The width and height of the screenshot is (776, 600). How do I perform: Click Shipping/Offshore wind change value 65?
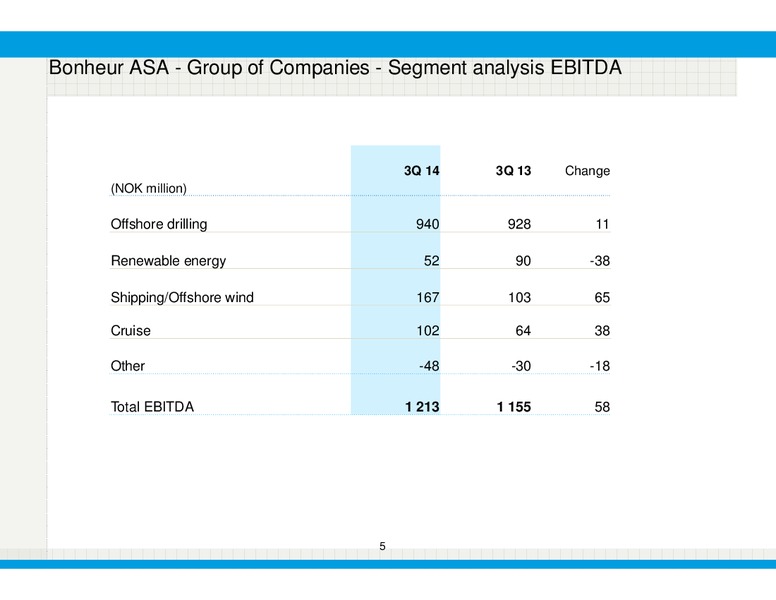(x=602, y=298)
